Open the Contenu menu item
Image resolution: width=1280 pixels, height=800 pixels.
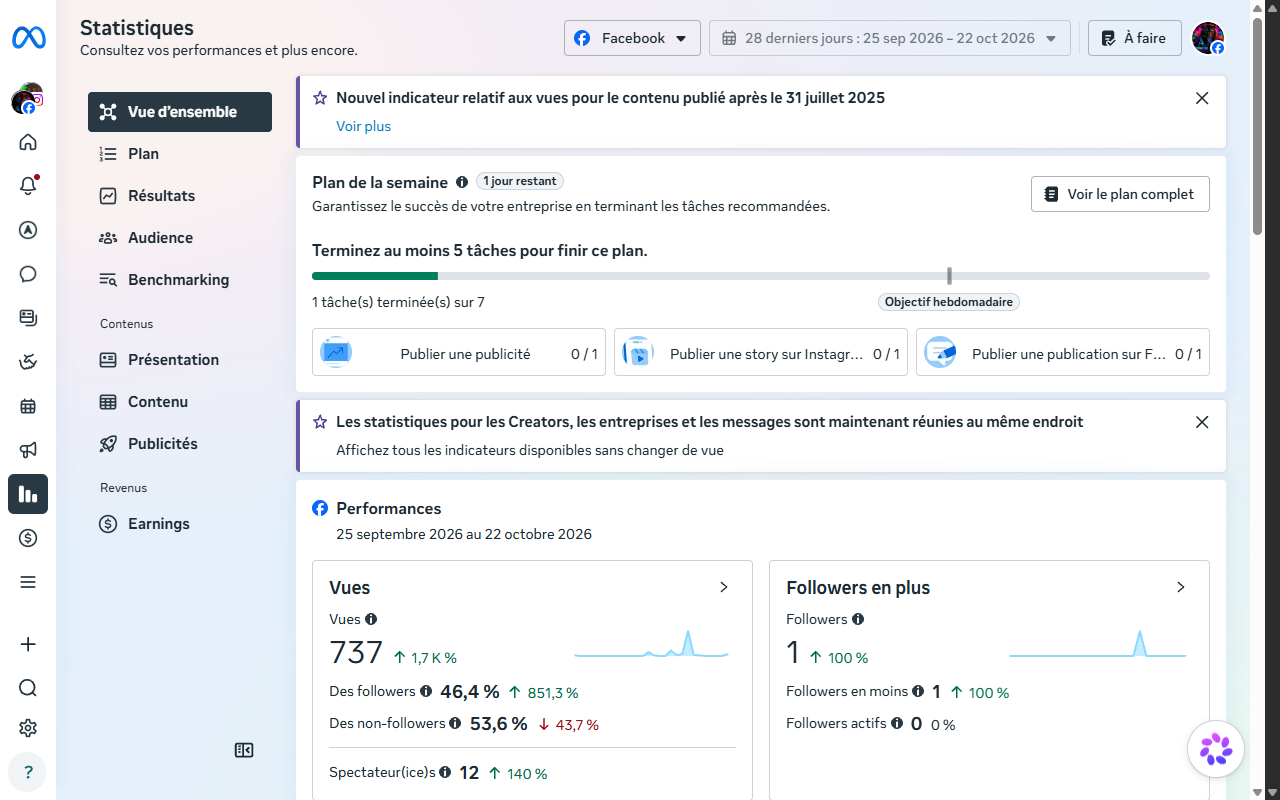[x=180, y=402]
